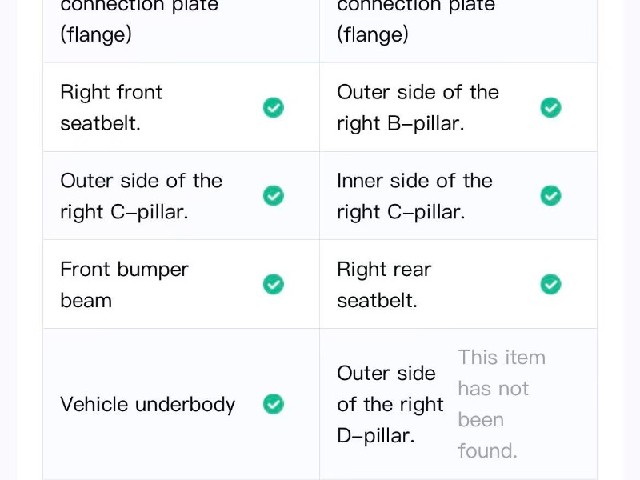
Task: Click the 'This item has not been found' note
Action: pyautogui.click(x=502, y=404)
